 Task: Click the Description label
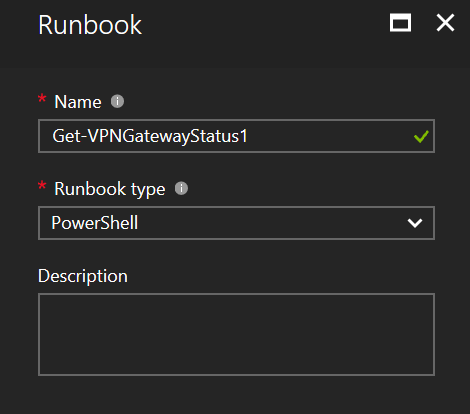83,276
